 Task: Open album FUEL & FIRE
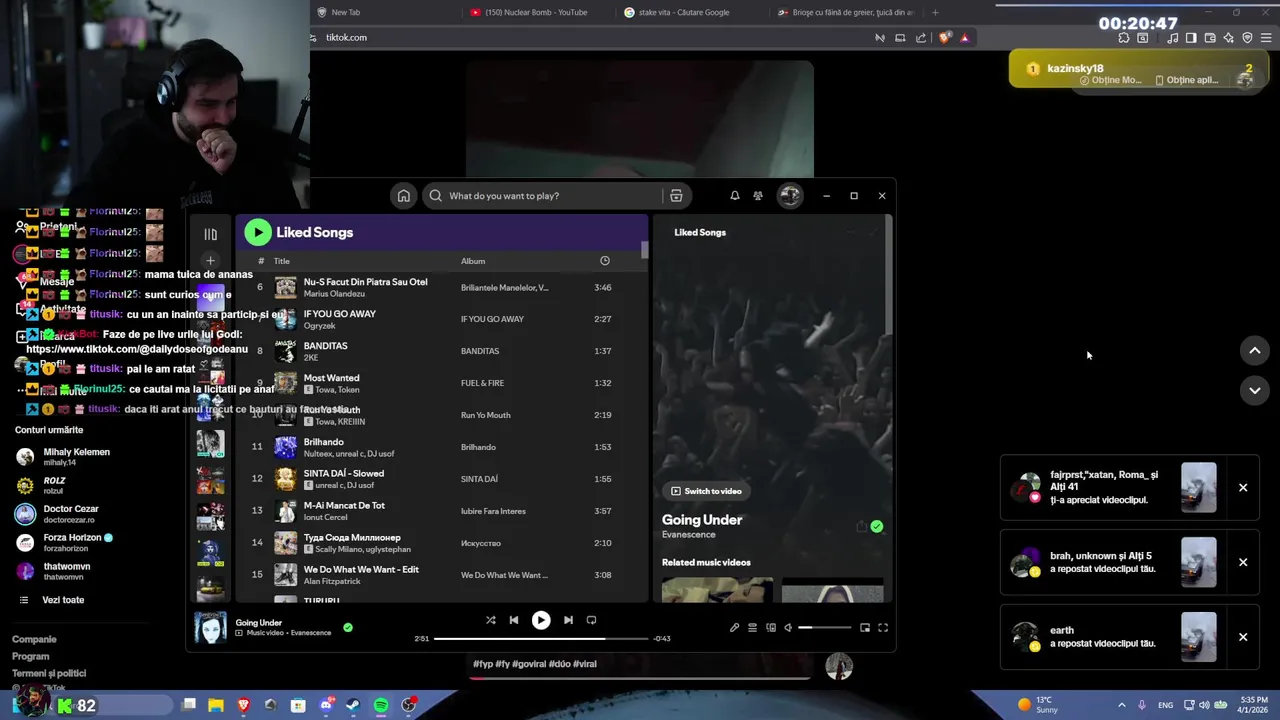tap(482, 383)
